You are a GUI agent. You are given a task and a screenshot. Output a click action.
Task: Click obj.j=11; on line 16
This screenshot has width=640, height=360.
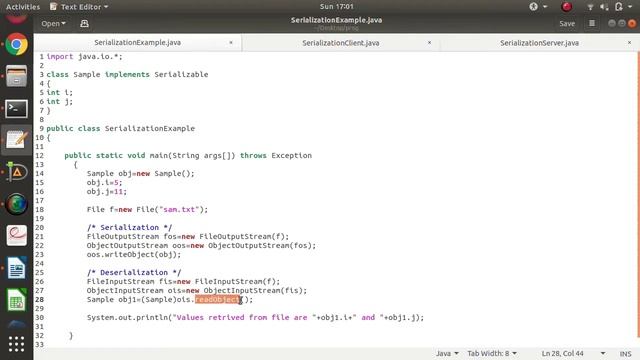click(x=107, y=191)
